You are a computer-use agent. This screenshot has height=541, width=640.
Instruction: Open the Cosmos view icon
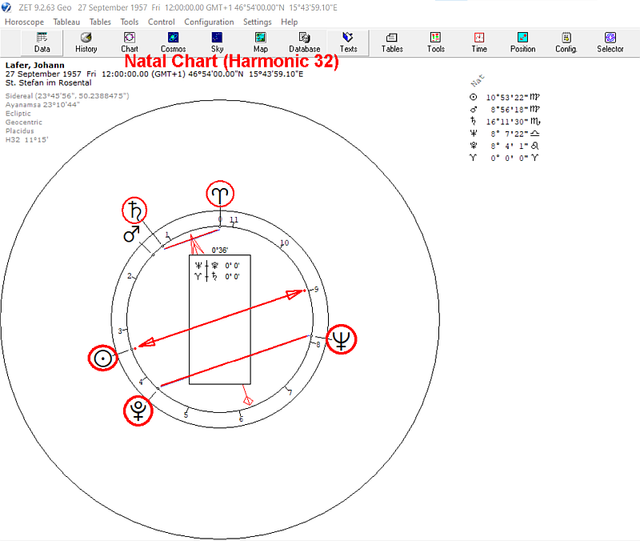(173, 42)
